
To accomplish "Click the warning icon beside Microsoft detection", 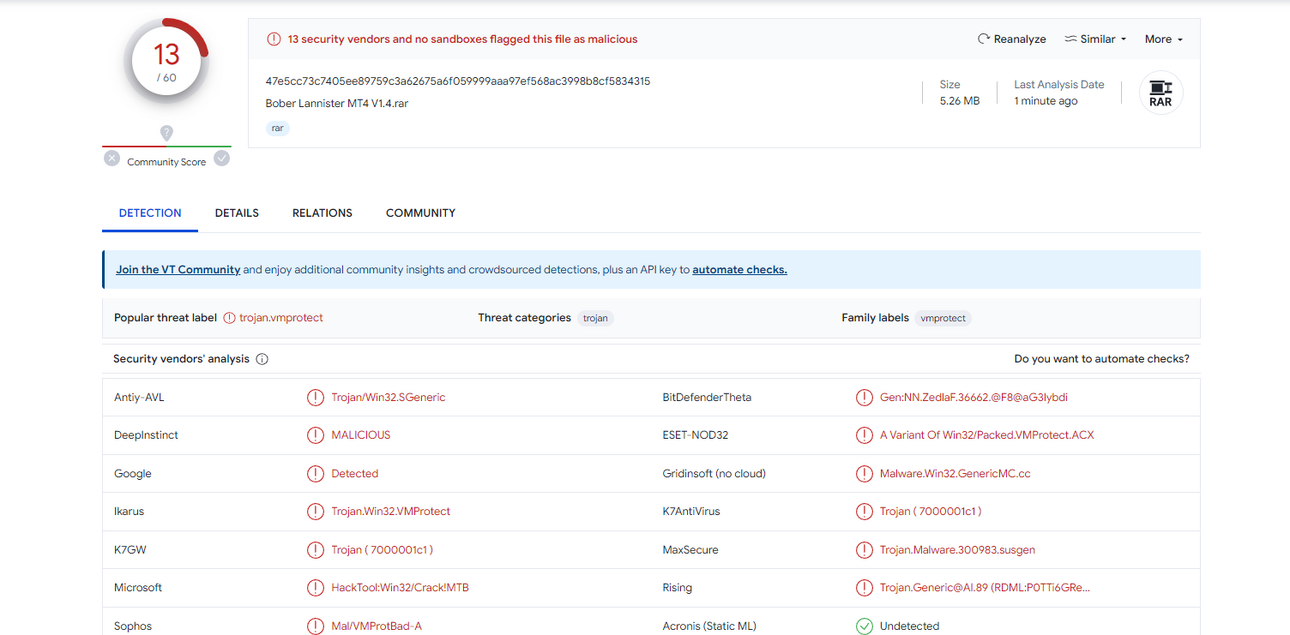I will click(315, 588).
